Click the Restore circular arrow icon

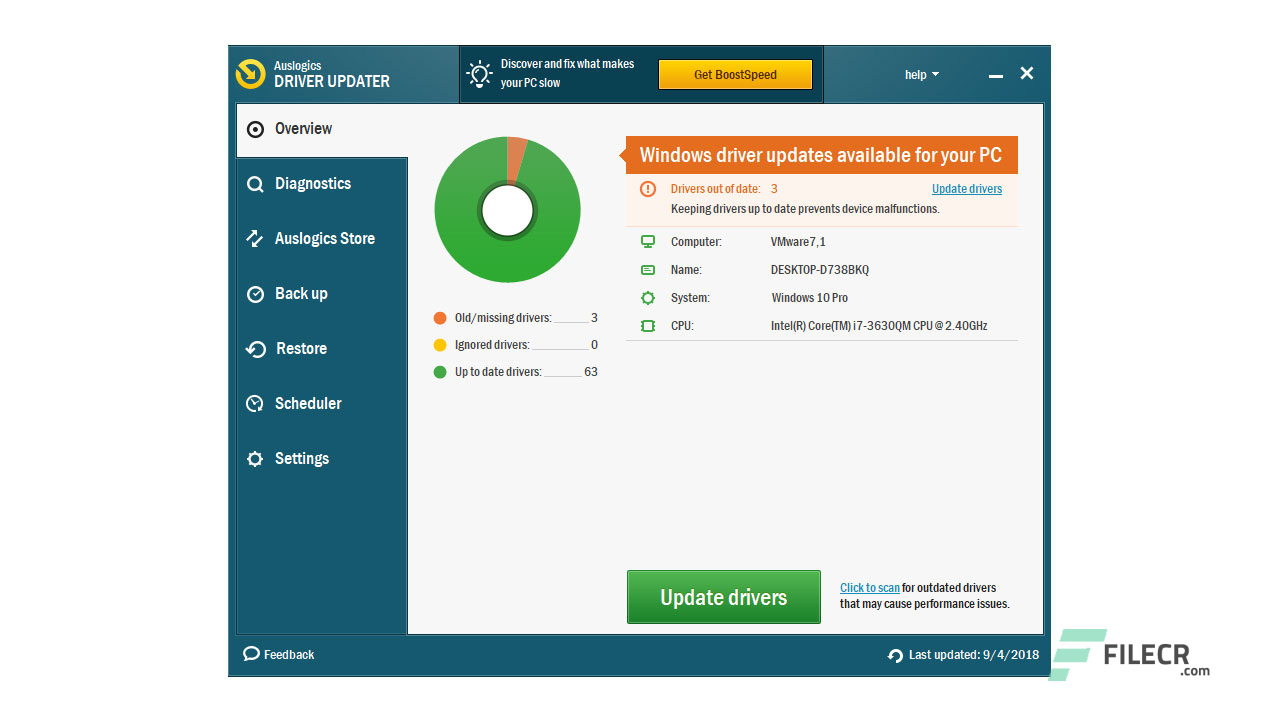(255, 349)
